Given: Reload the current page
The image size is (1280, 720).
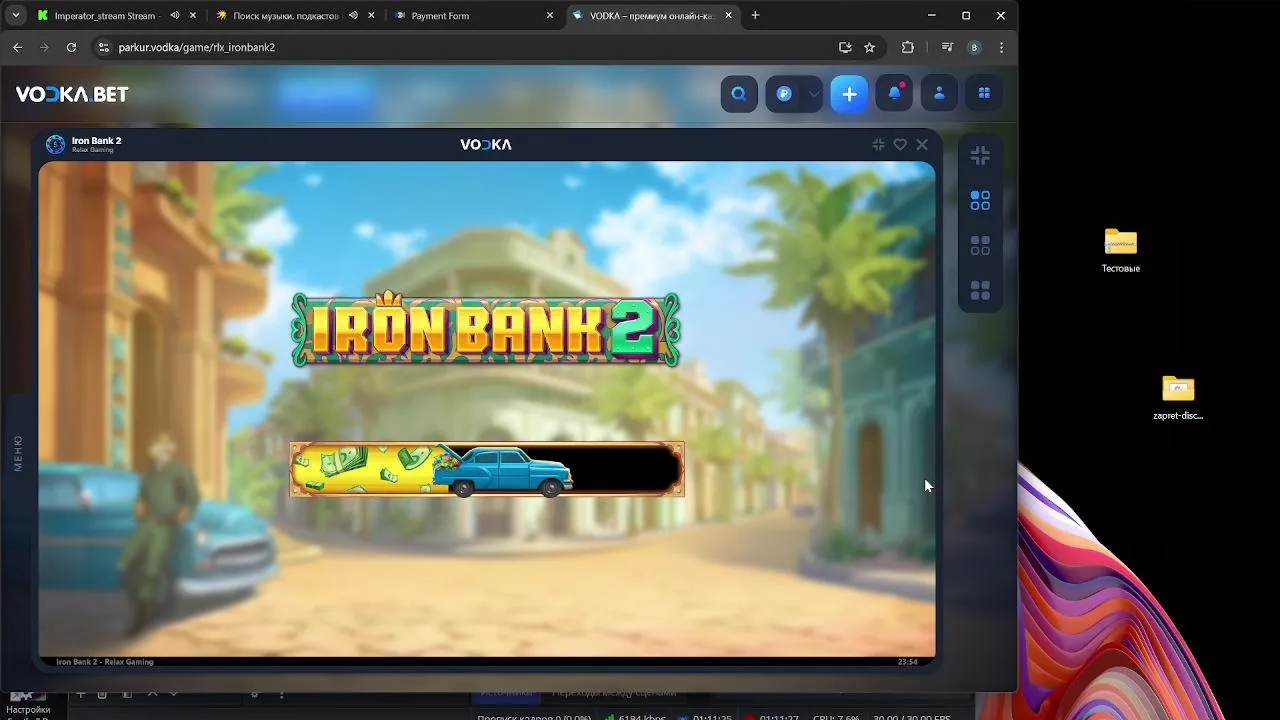Looking at the screenshot, I should click(x=71, y=47).
